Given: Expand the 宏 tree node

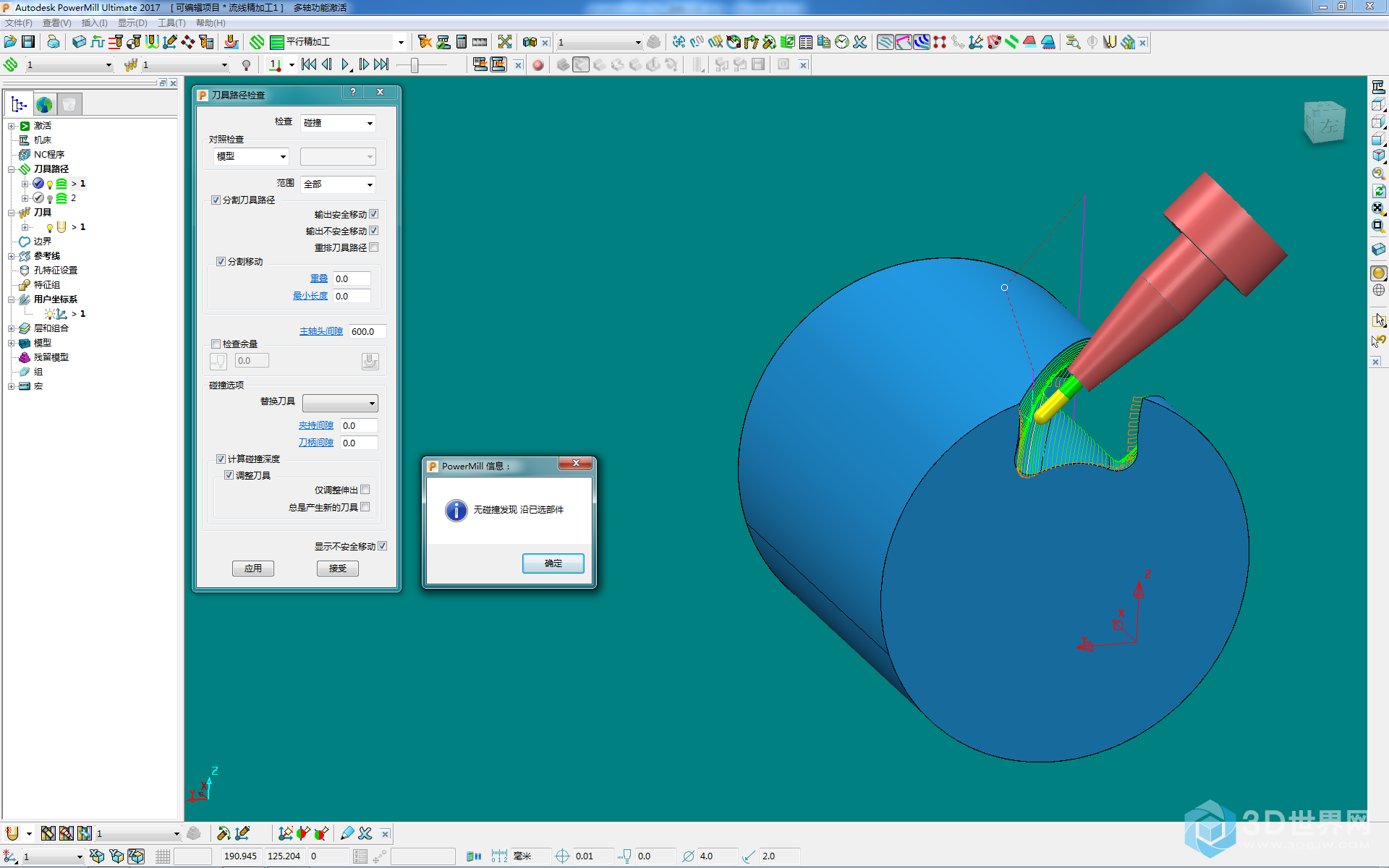Looking at the screenshot, I should coord(12,386).
